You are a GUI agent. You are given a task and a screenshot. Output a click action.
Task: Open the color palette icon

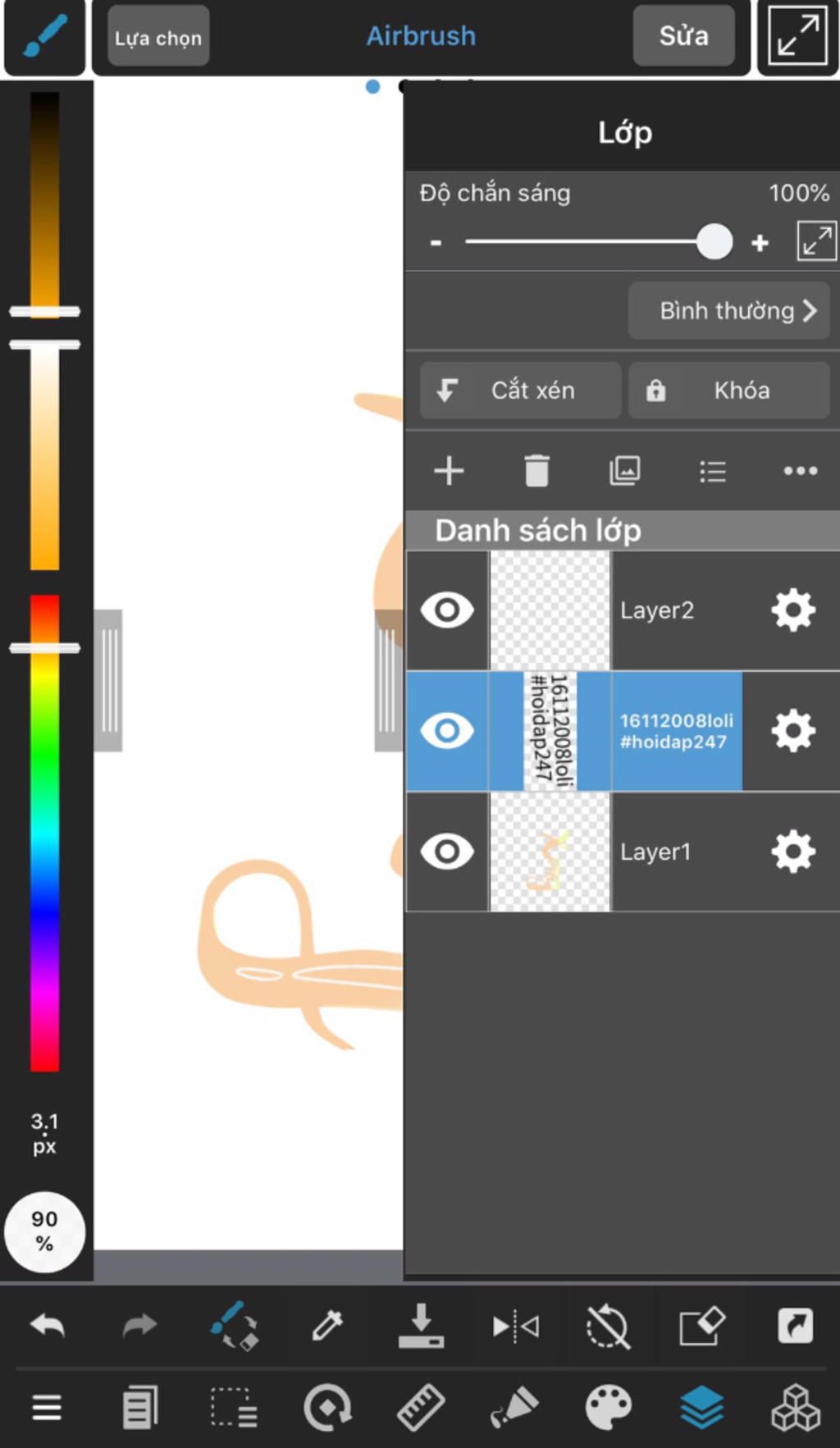(609, 1408)
